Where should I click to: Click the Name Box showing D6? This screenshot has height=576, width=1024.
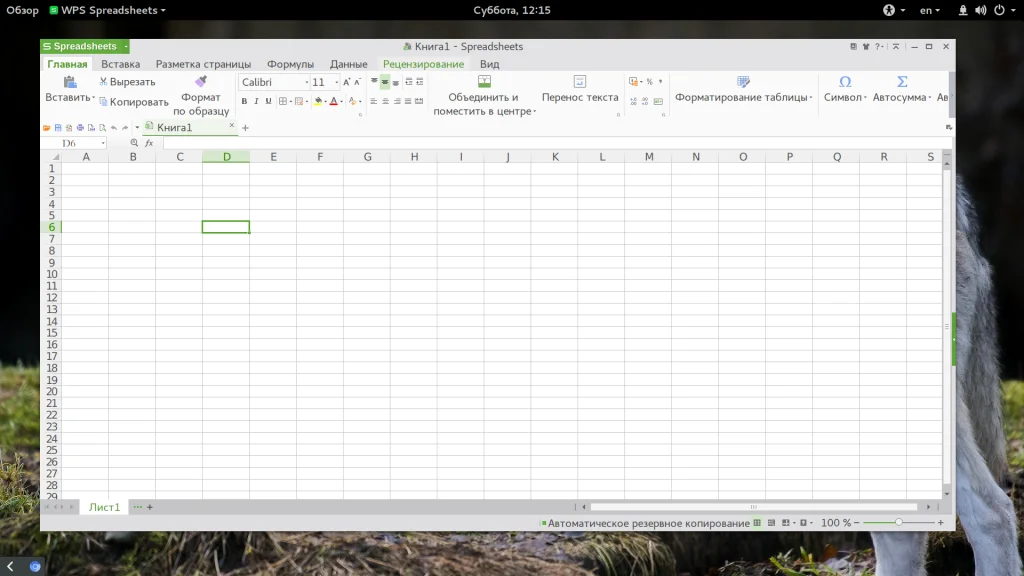(x=70, y=143)
